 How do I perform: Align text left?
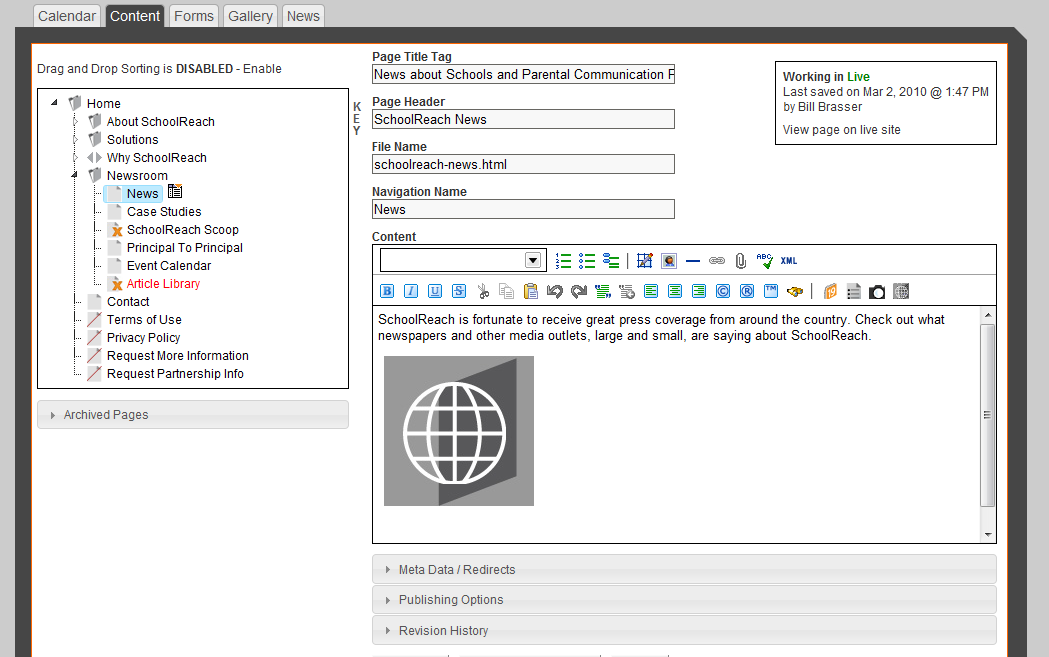coord(651,291)
